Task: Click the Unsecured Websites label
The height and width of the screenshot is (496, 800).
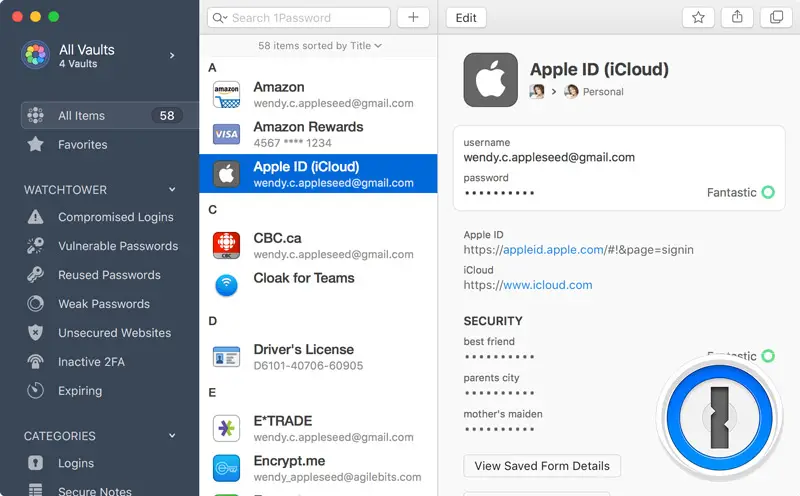Action: coord(114,333)
